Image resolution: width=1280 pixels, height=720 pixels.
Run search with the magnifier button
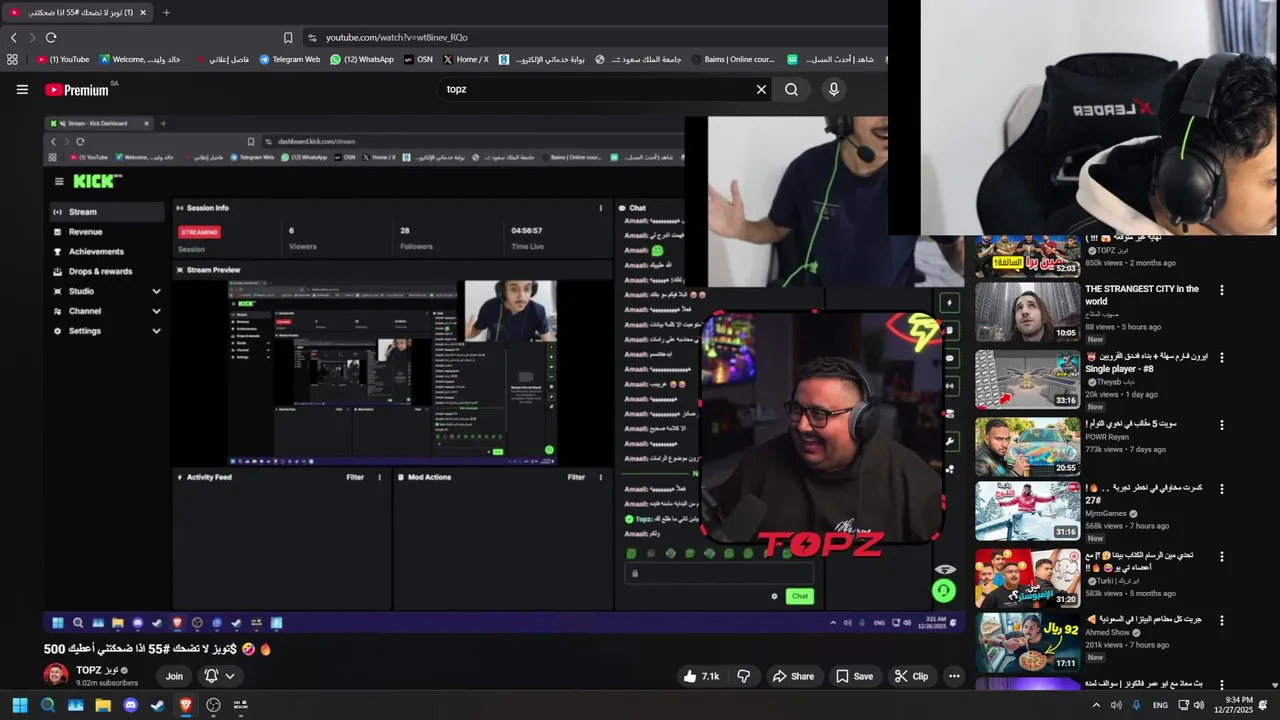point(791,89)
